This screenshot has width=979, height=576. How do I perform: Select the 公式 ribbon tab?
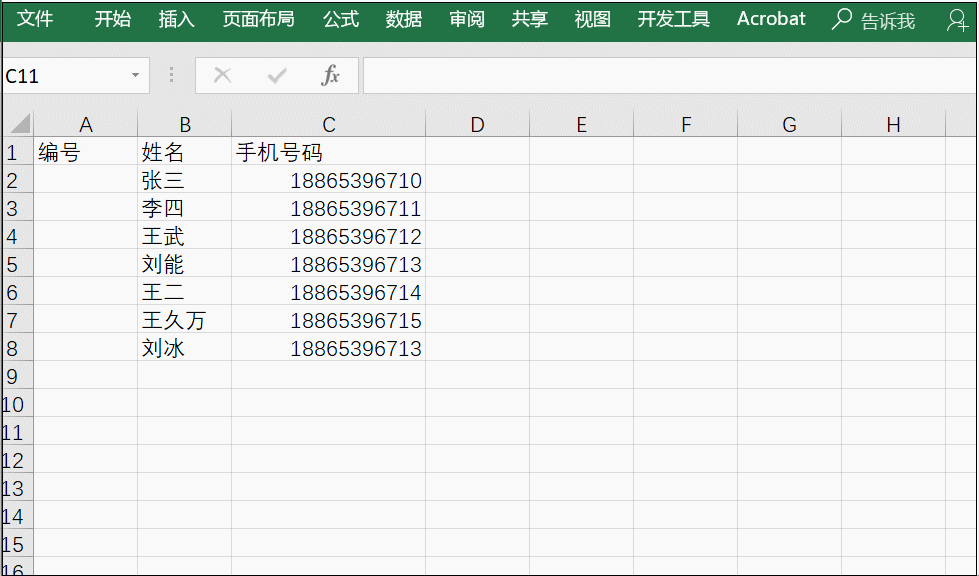tap(341, 20)
